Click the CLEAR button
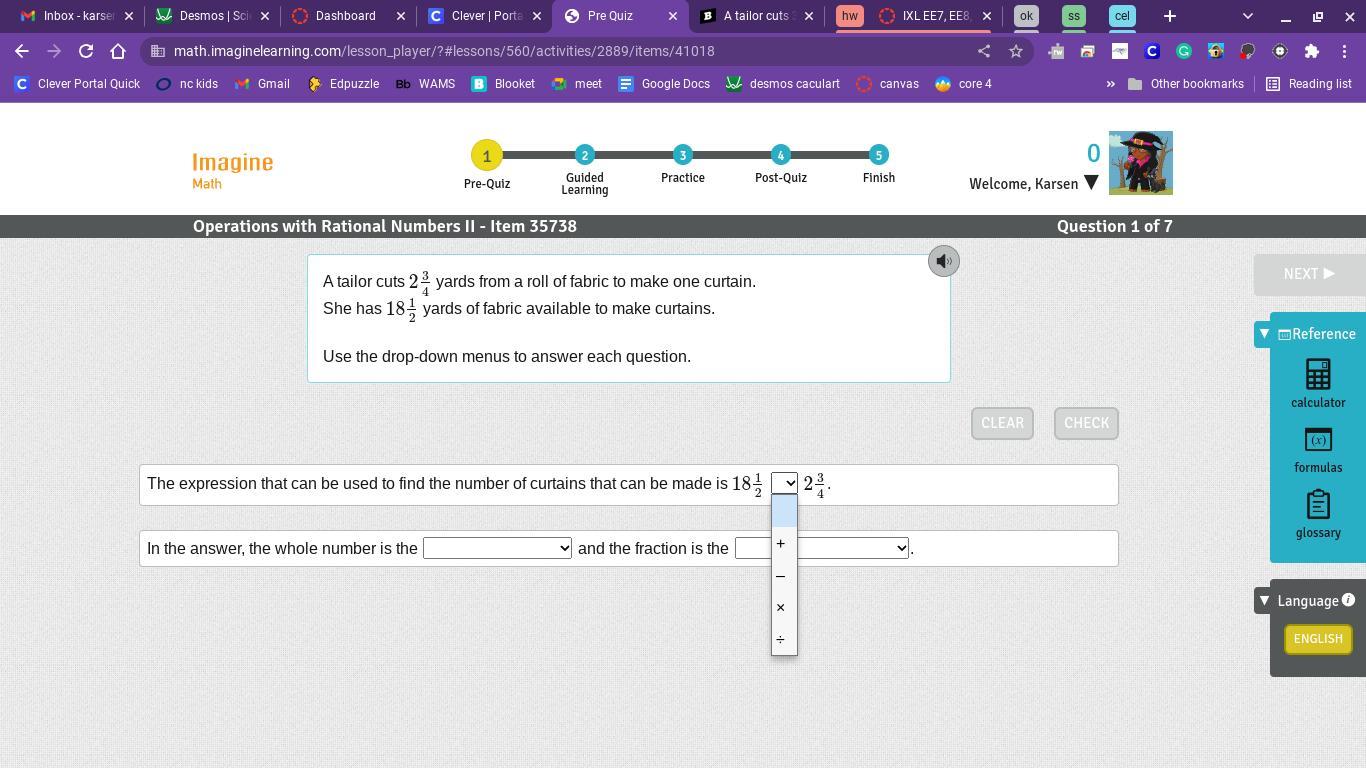This screenshot has width=1366, height=768. [x=1002, y=423]
